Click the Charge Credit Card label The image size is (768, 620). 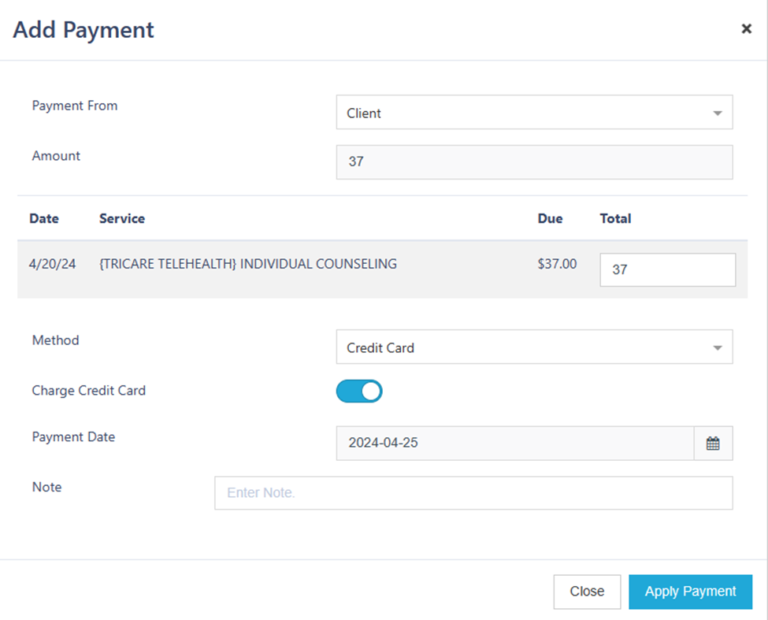coord(89,391)
